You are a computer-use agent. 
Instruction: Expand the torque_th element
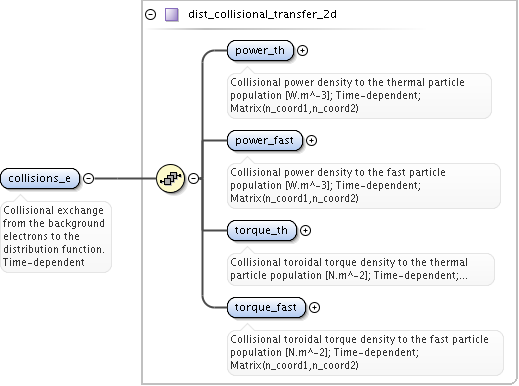(305, 230)
